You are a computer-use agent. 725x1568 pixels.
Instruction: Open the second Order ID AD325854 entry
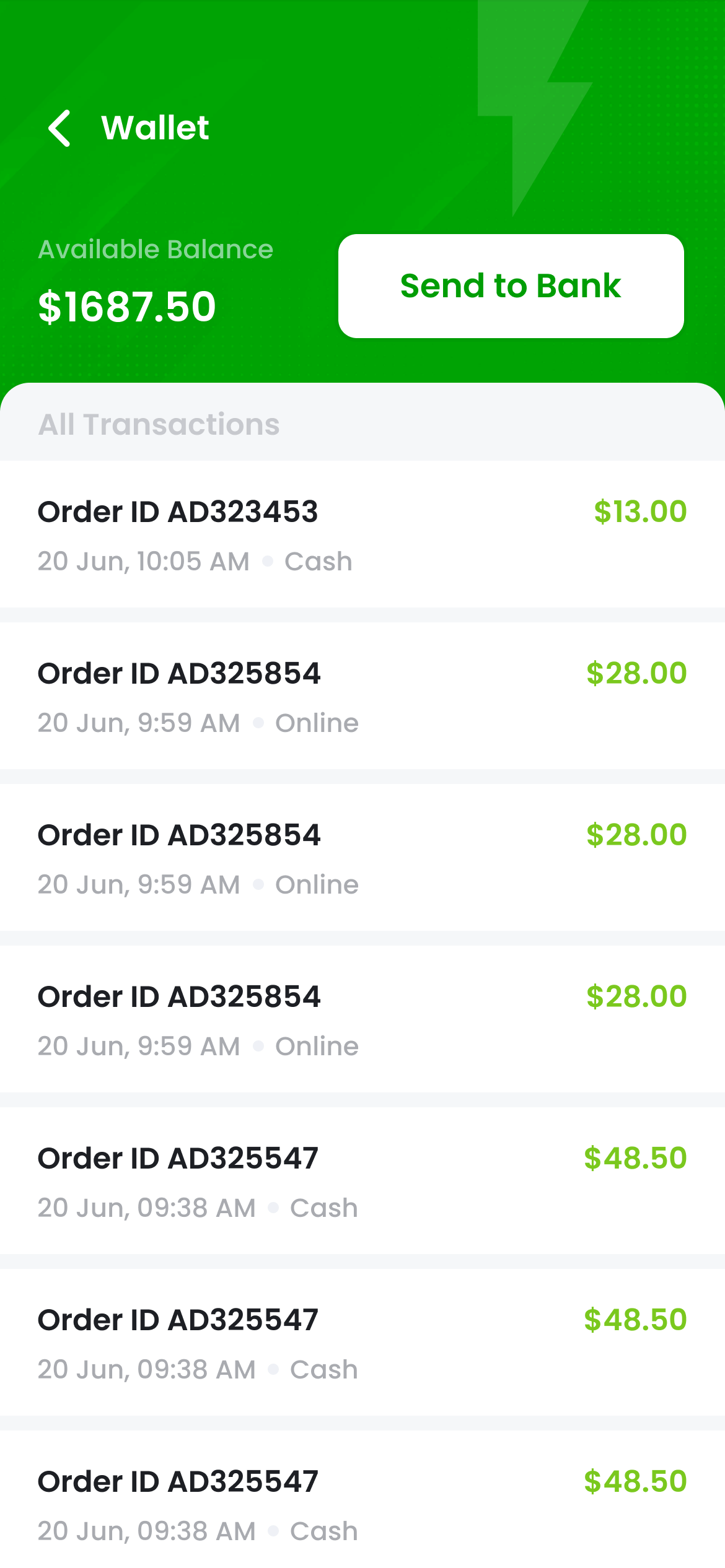179,835
